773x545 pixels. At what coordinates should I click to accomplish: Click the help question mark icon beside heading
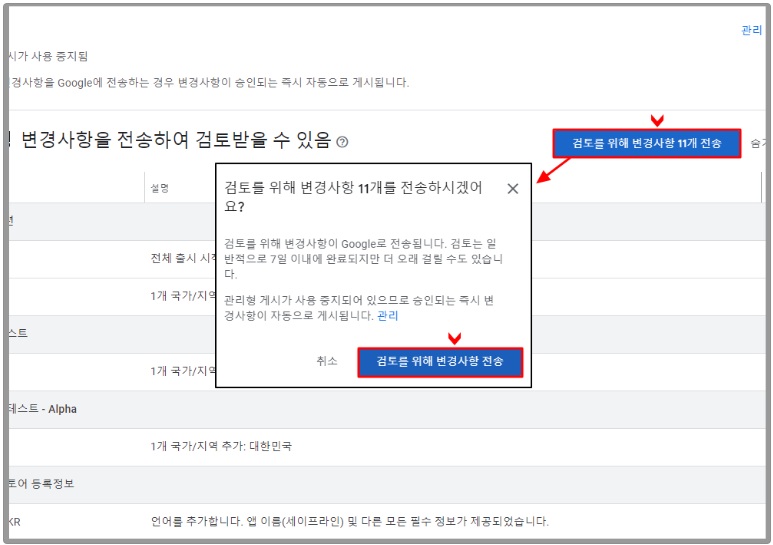(x=342, y=142)
